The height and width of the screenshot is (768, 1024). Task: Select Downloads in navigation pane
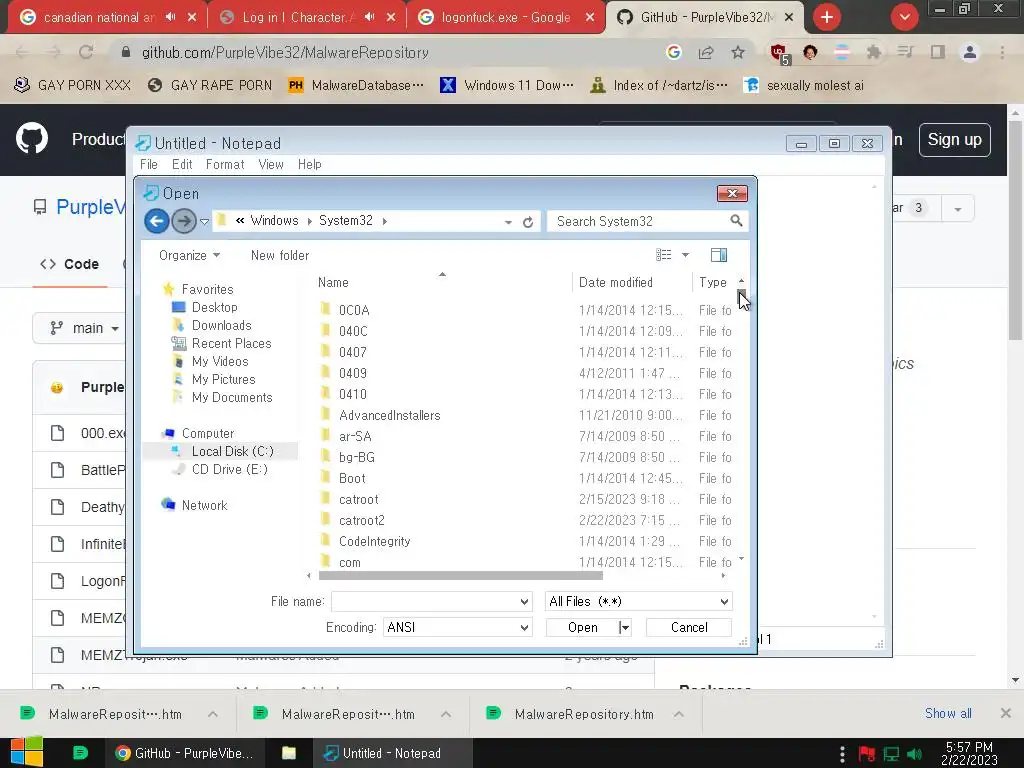(221, 325)
